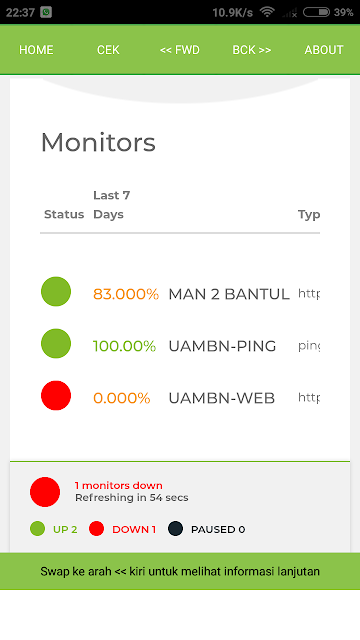Screen dimensions: 360x640
Task: Tap the Wi-Fi icon in status bar
Action: tap(267, 12)
